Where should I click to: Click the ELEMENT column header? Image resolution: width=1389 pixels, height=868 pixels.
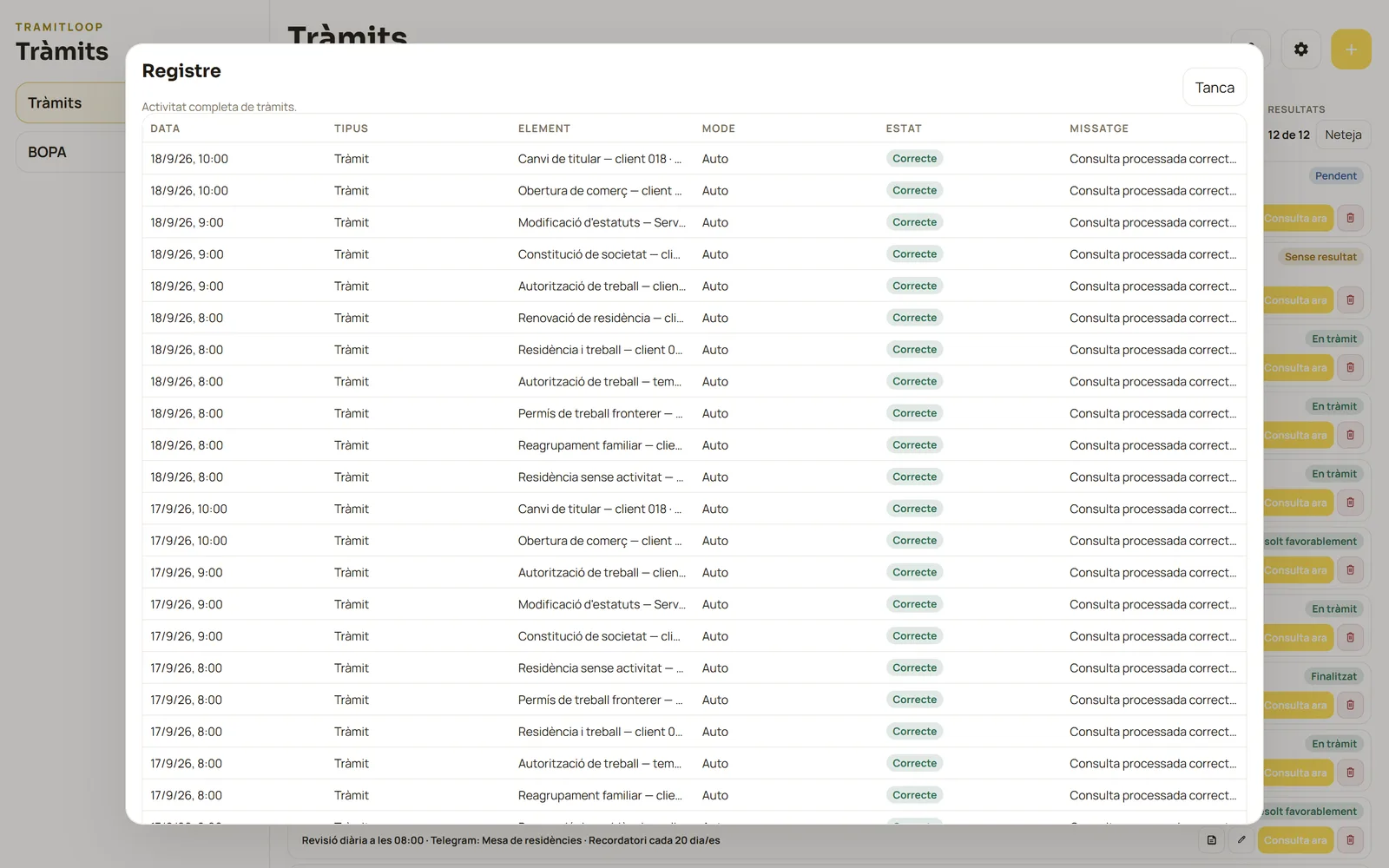pos(544,128)
